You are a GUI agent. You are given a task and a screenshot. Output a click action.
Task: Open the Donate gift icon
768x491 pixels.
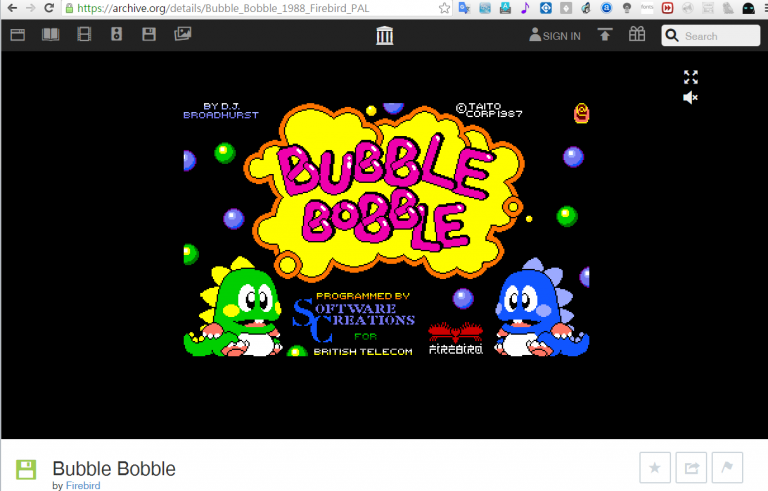[x=637, y=34]
